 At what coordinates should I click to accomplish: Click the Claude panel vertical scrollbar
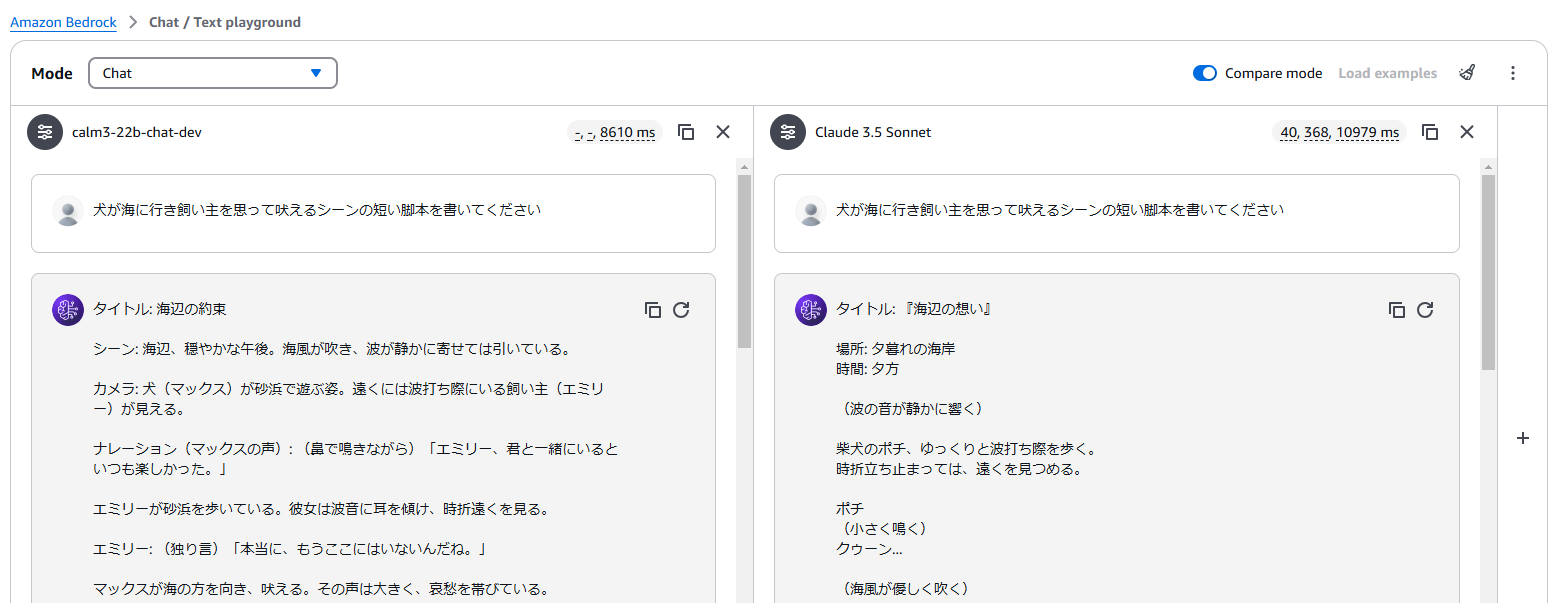(x=1489, y=272)
